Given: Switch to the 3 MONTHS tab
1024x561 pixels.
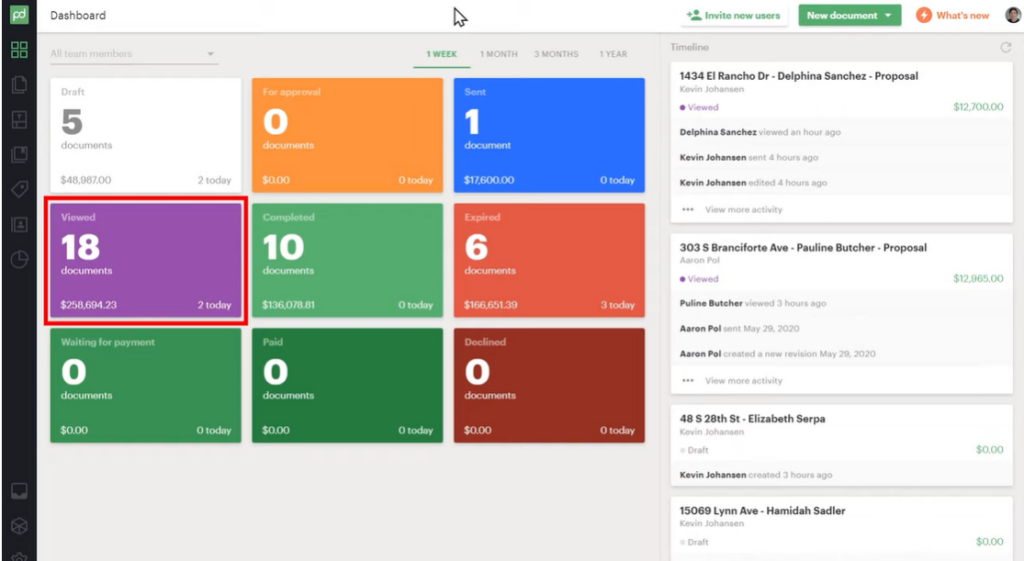Looking at the screenshot, I should point(556,54).
